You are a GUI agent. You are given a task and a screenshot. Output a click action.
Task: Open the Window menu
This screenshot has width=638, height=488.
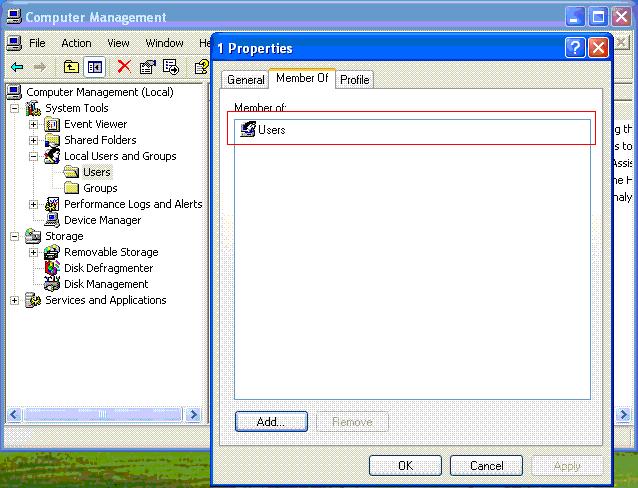coord(164,43)
